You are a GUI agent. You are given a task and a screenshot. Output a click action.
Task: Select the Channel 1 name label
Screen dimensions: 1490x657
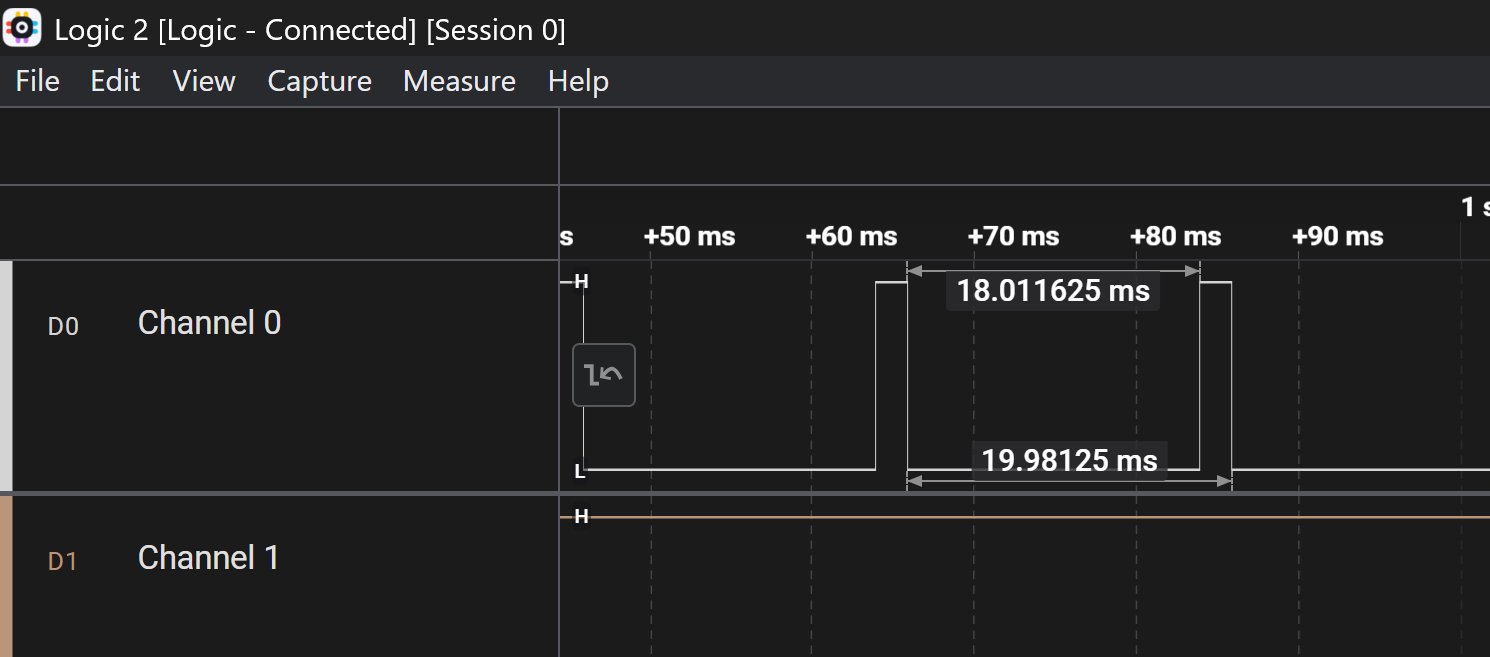coord(209,558)
